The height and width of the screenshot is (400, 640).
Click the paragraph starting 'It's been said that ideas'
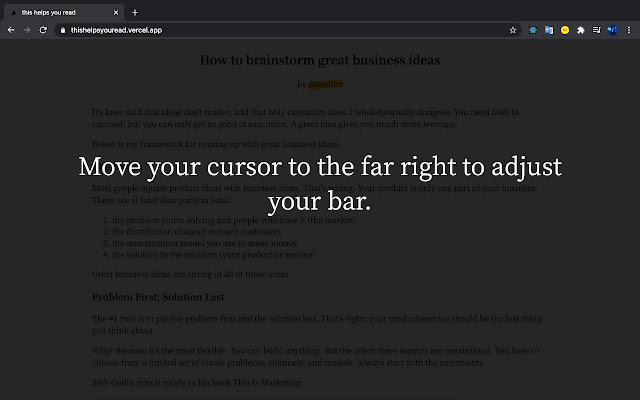[x=305, y=118]
